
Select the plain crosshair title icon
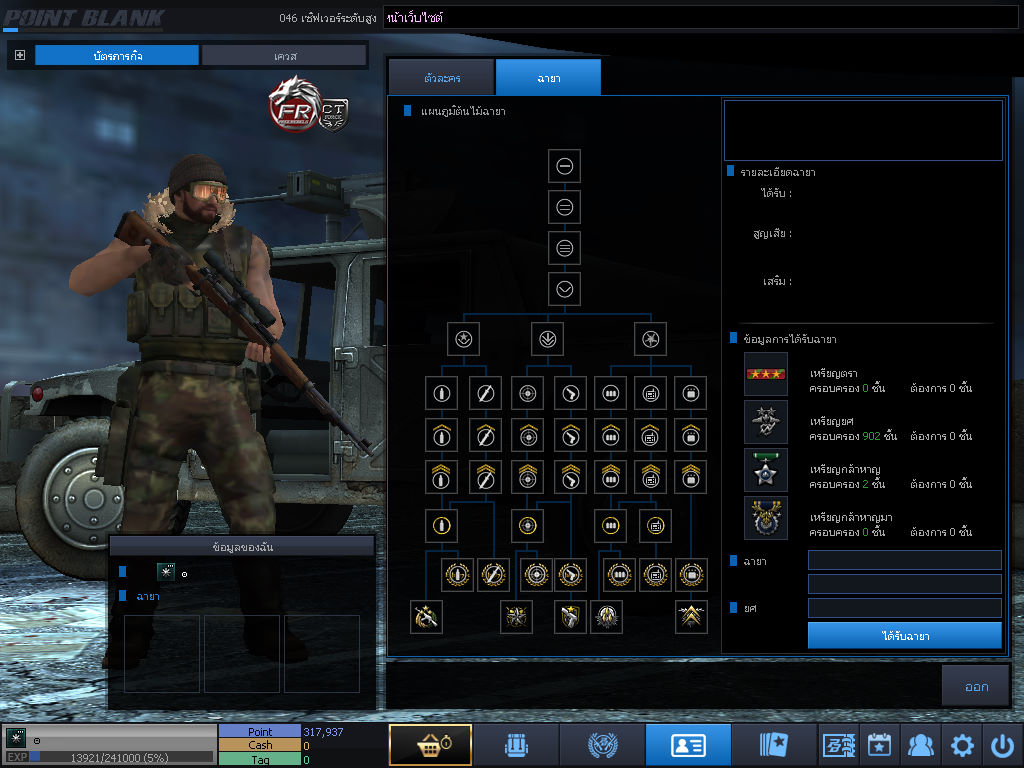(x=528, y=393)
